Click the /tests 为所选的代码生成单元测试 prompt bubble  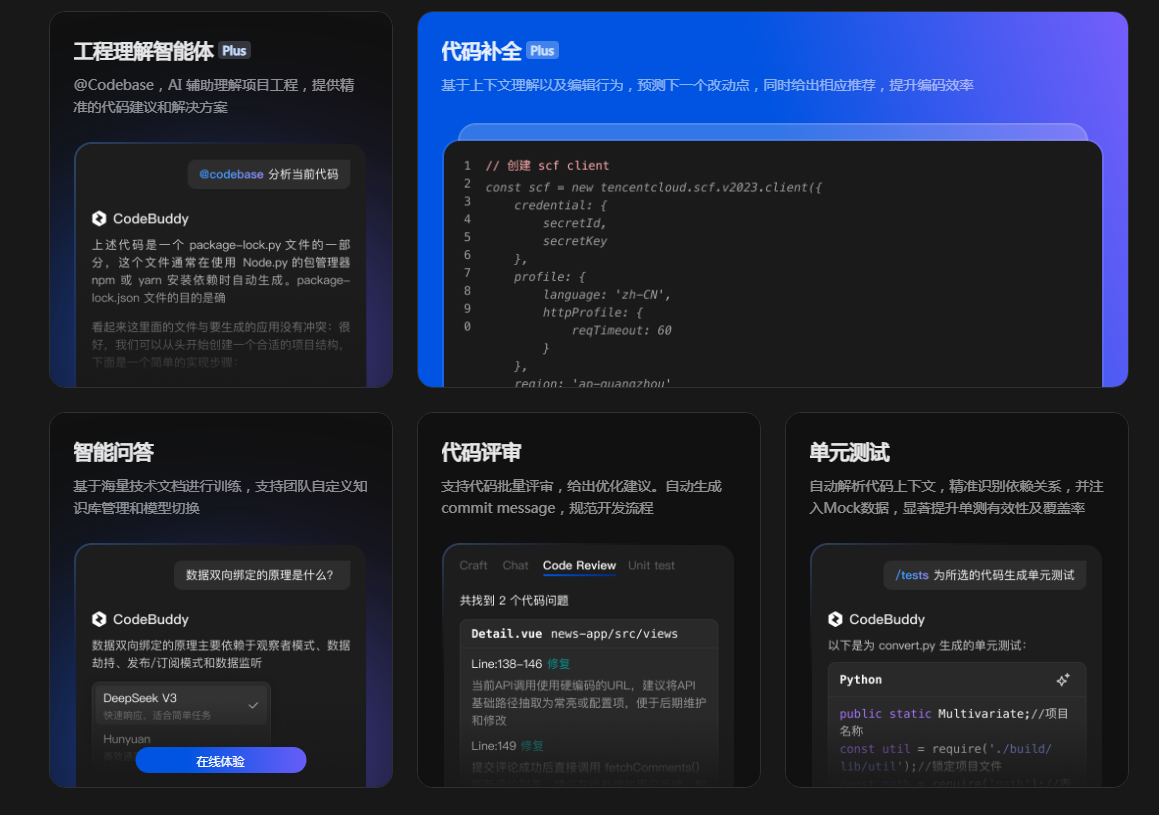[x=984, y=575]
